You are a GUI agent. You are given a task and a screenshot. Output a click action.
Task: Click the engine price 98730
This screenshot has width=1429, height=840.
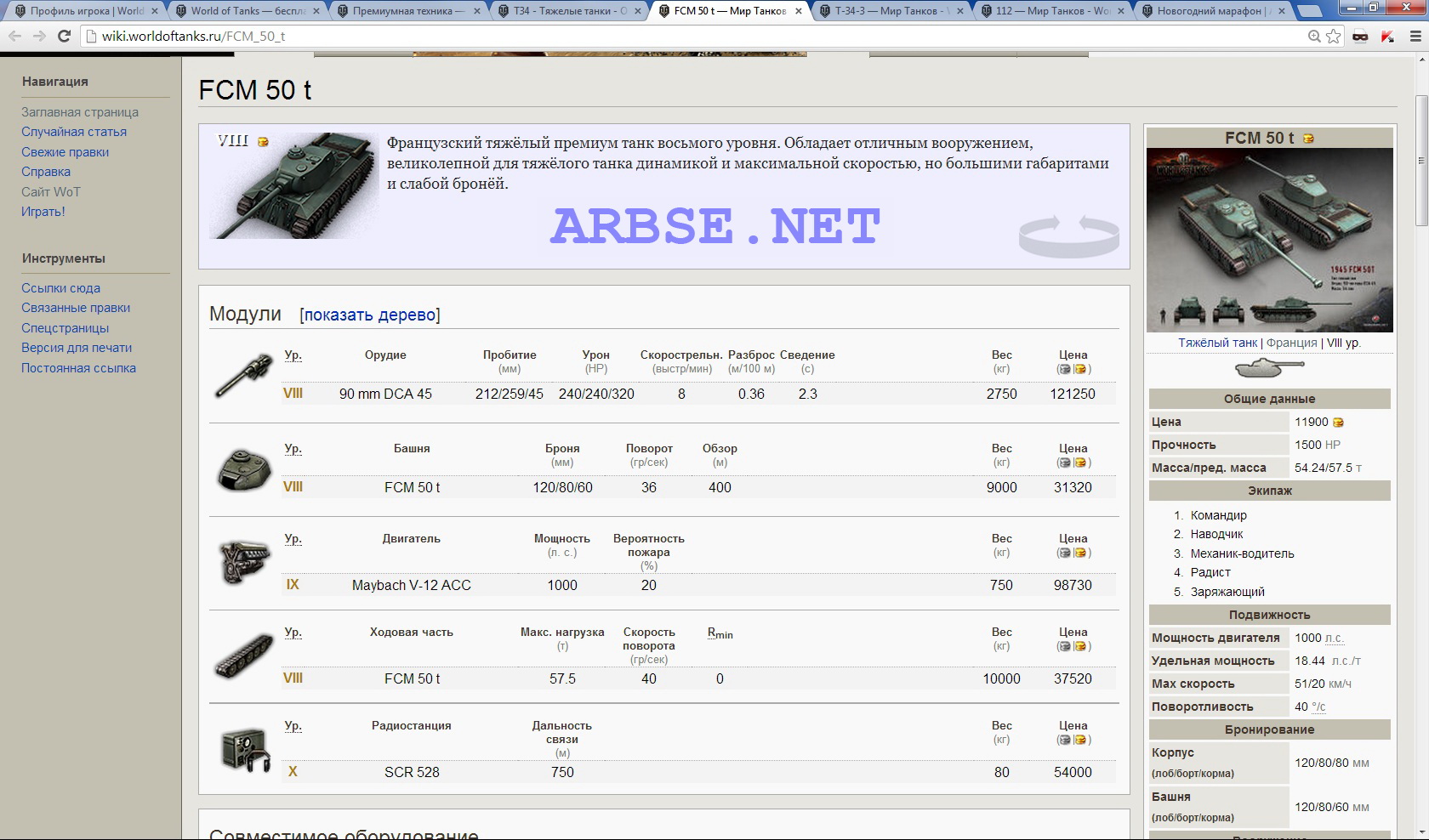(x=1073, y=585)
